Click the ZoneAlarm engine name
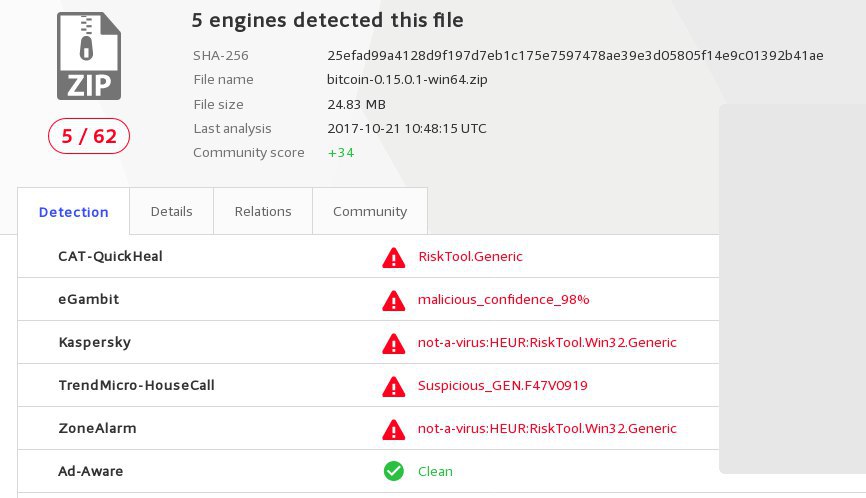This screenshot has width=866, height=498. (97, 428)
